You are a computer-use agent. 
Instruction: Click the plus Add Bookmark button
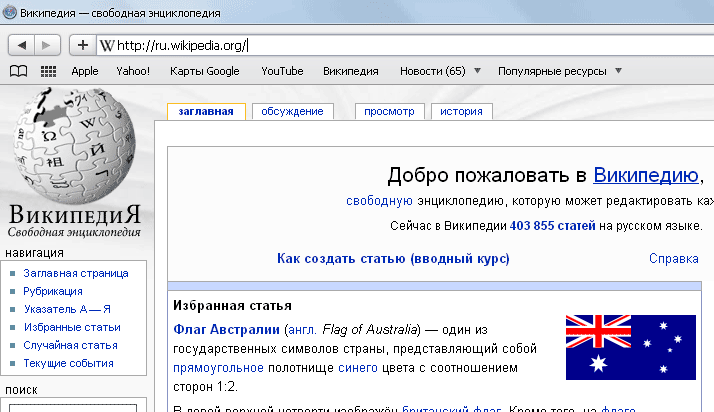tap(82, 45)
